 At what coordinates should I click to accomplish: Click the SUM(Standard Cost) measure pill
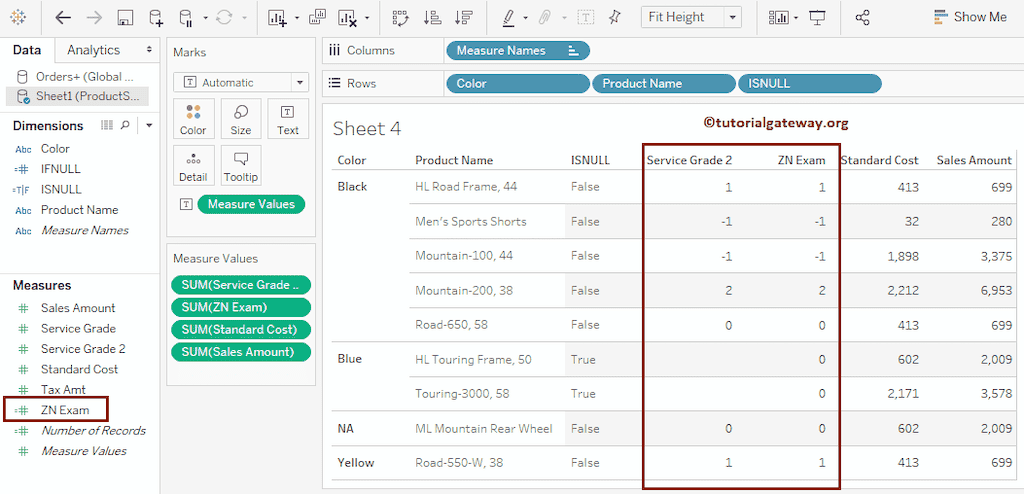(x=240, y=329)
